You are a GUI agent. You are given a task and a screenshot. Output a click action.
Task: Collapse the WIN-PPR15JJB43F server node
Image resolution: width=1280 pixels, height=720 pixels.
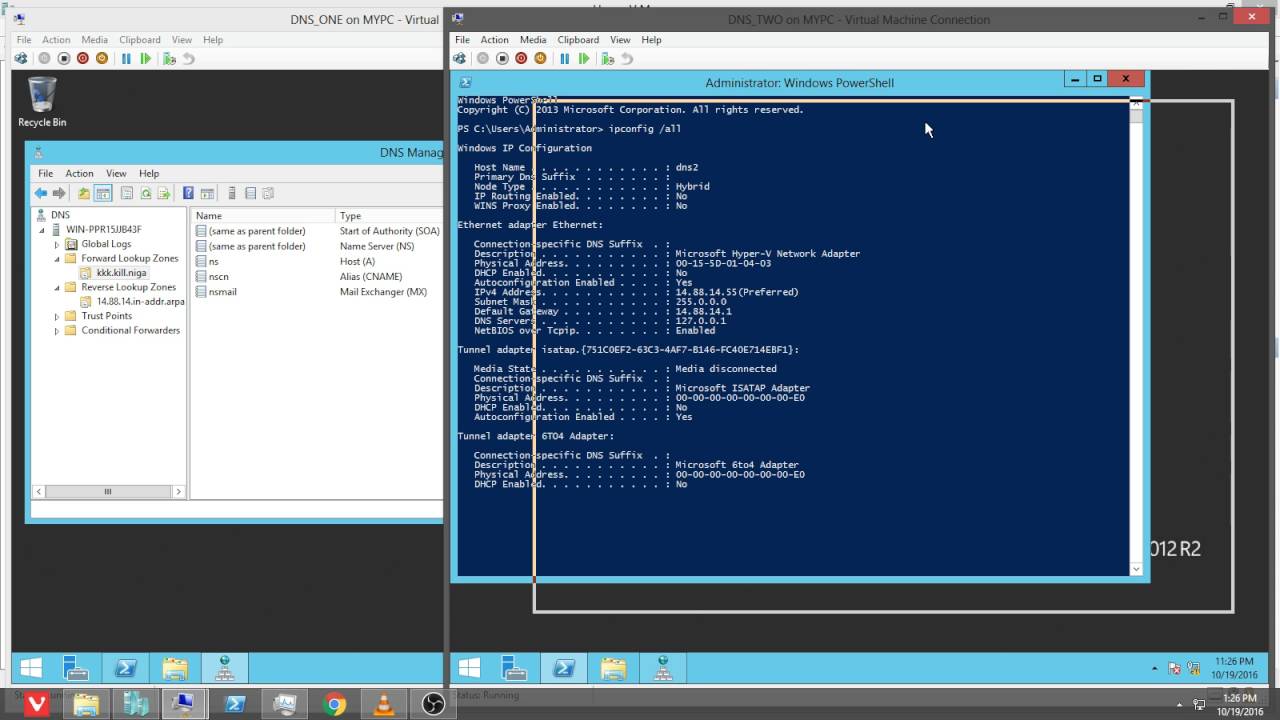[x=42, y=230]
